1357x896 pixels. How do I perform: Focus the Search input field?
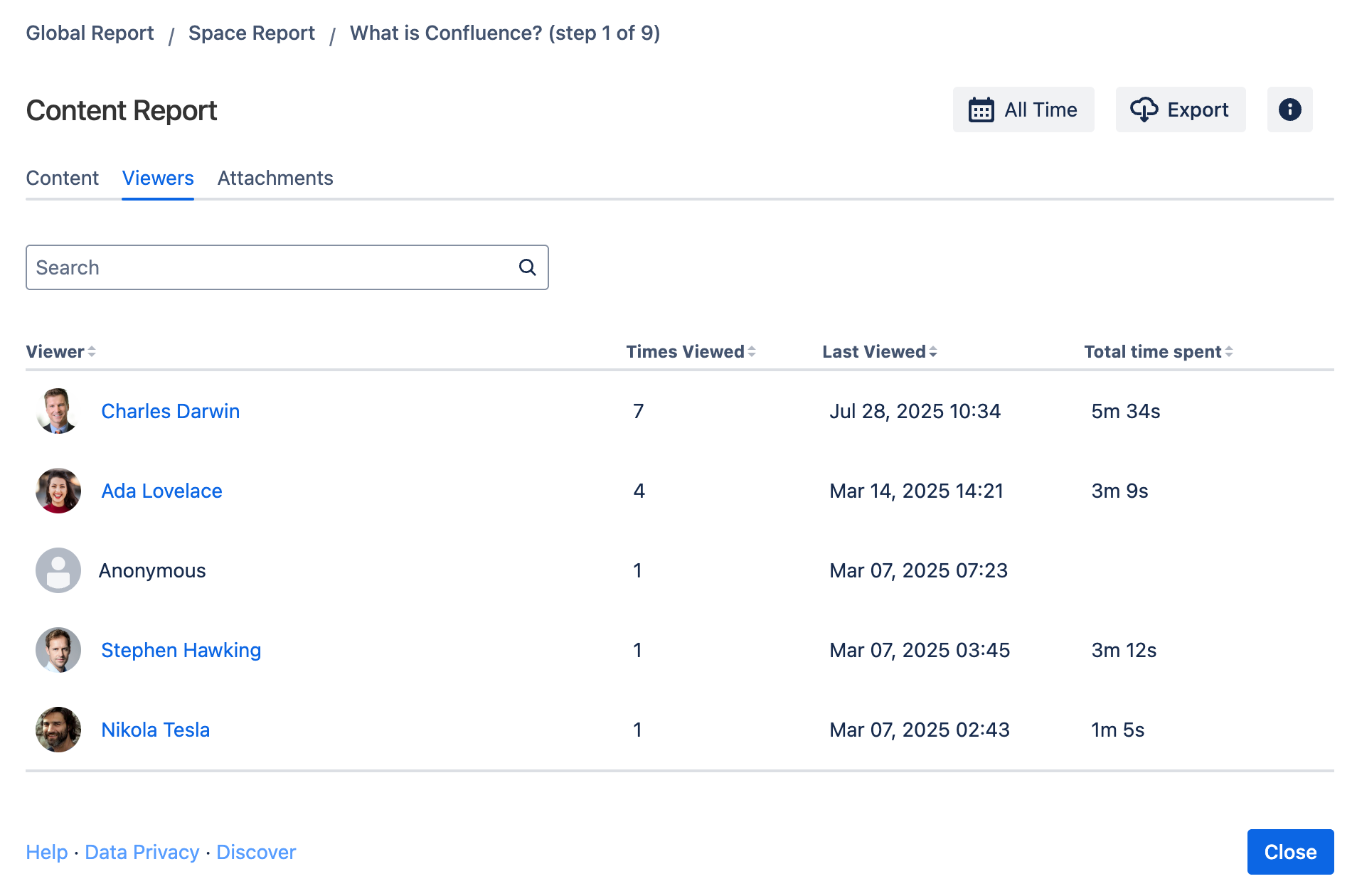pyautogui.click(x=270, y=267)
